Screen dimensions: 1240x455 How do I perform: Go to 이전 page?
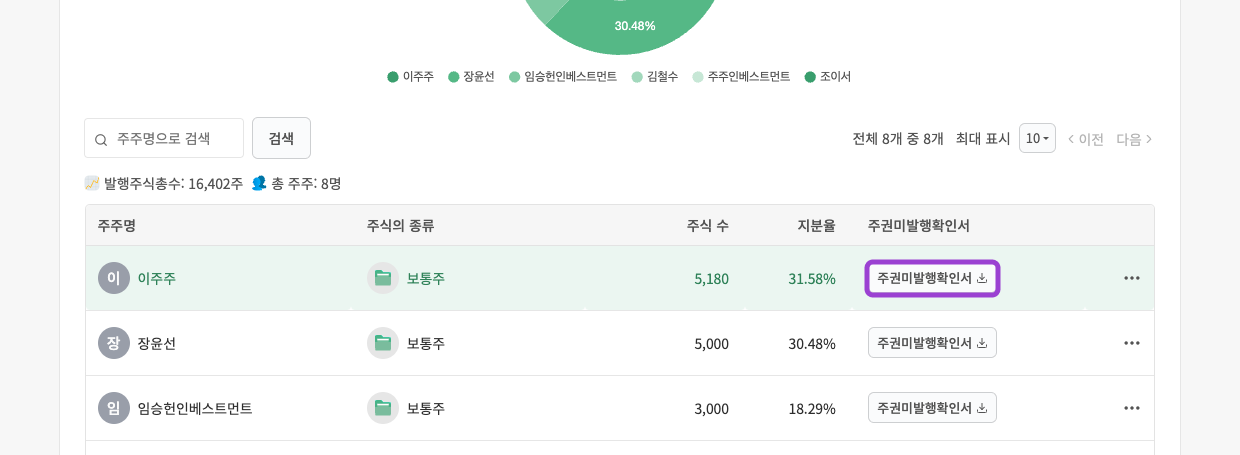pyautogui.click(x=1085, y=139)
